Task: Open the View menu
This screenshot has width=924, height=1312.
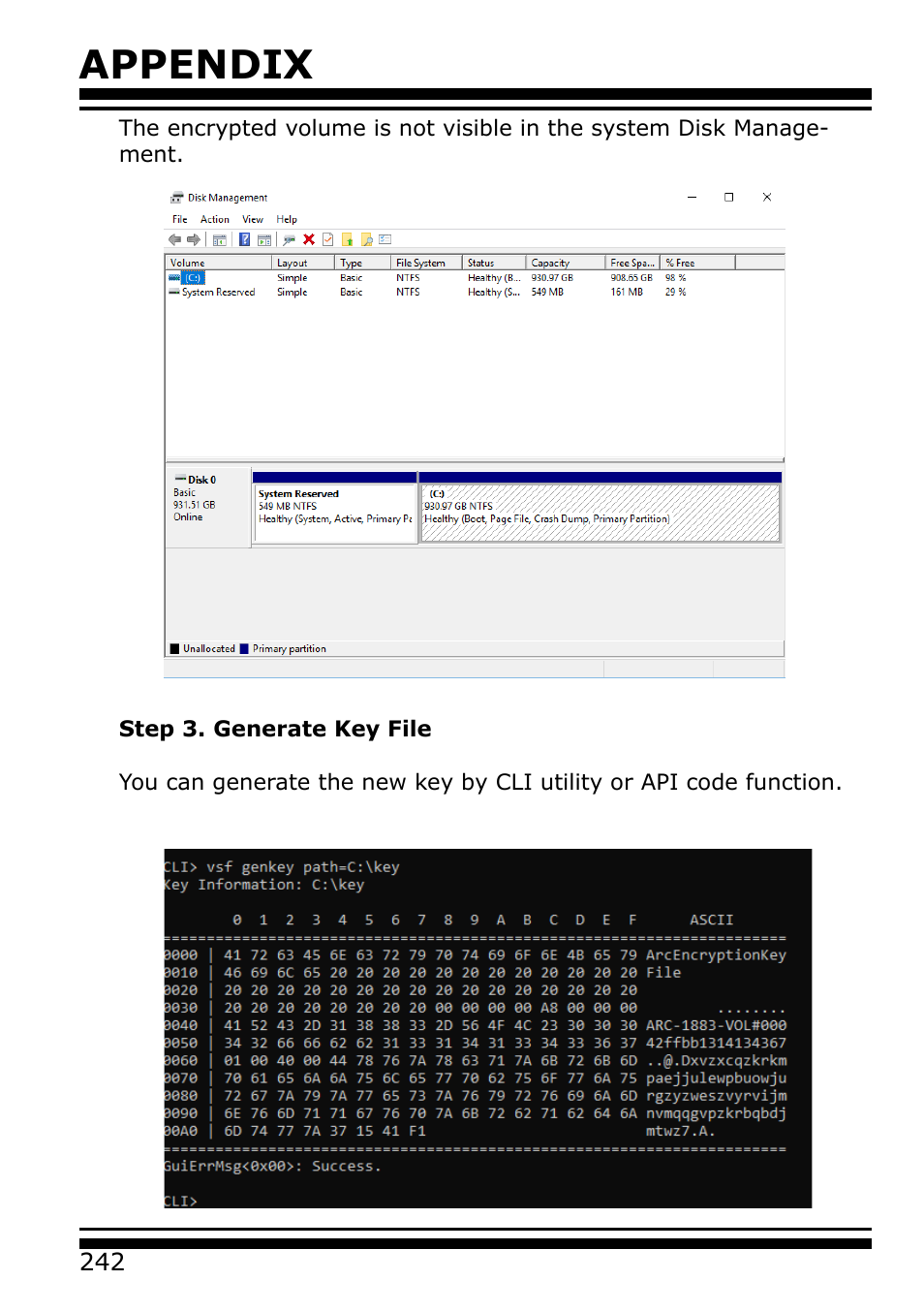Action: [x=253, y=219]
